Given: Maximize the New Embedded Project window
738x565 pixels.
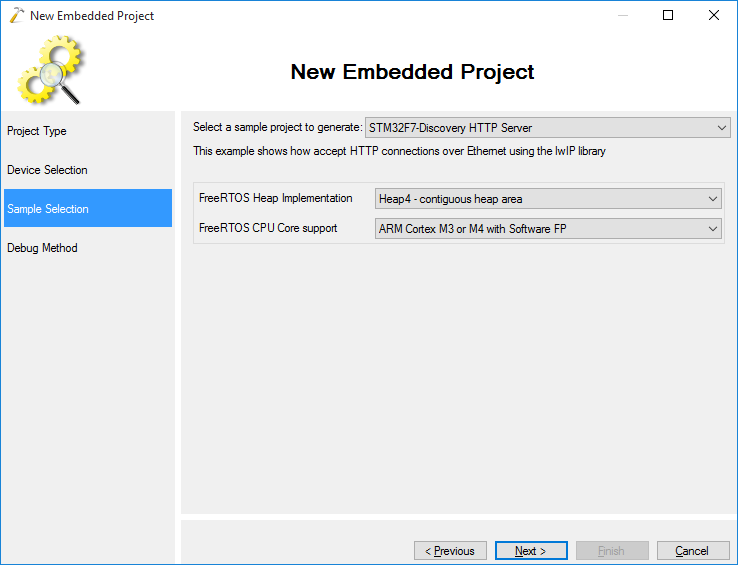Looking at the screenshot, I should point(668,15).
